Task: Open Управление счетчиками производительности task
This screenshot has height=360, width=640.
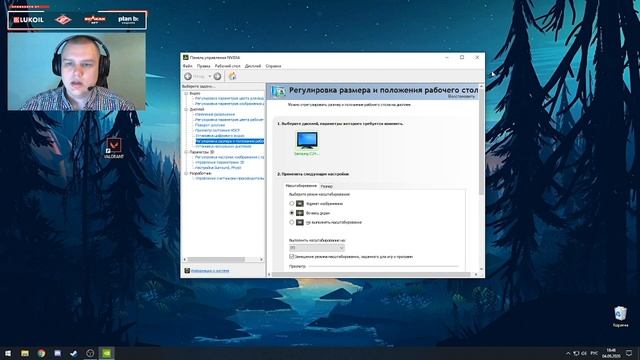Action: (x=229, y=178)
